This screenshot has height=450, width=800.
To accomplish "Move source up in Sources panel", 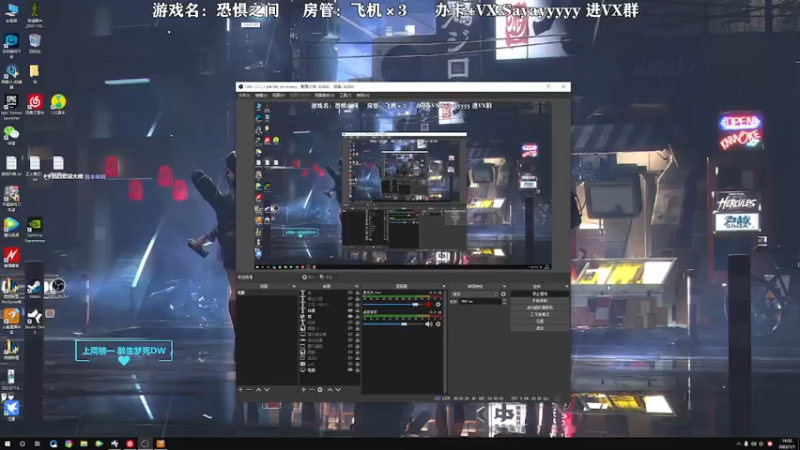I will [330, 389].
